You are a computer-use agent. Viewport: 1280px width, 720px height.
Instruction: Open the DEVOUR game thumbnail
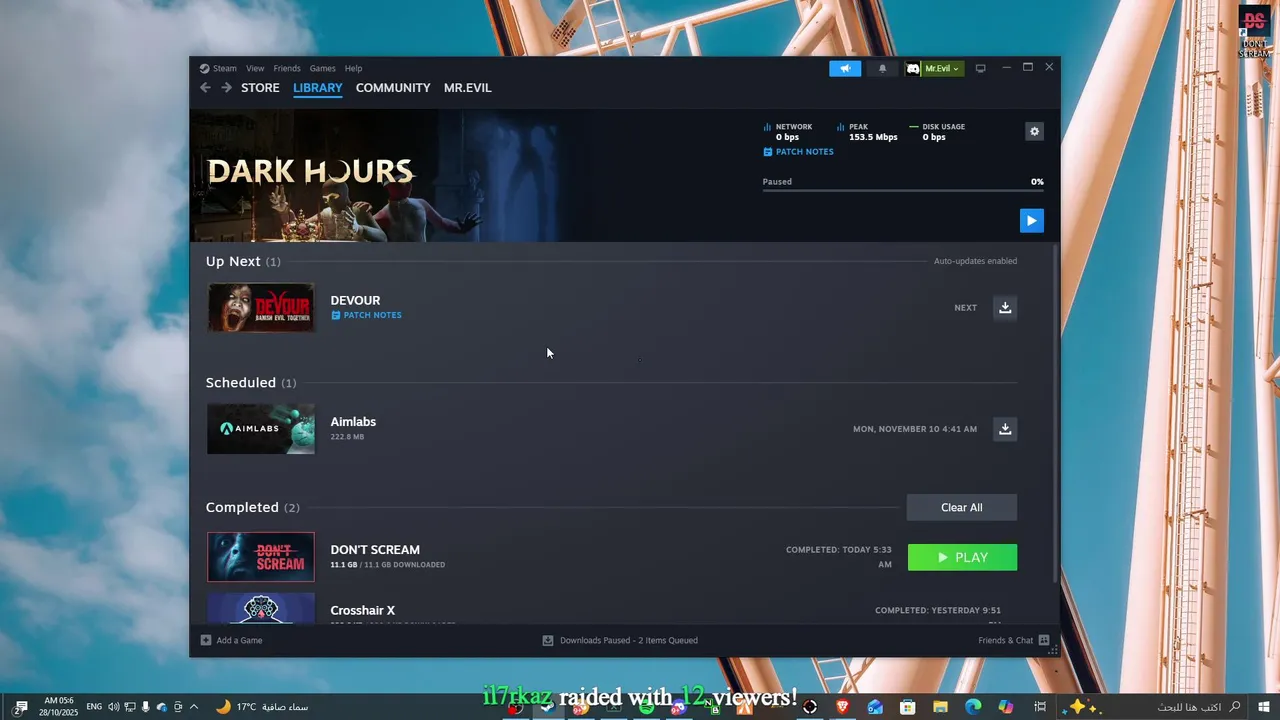tap(261, 307)
